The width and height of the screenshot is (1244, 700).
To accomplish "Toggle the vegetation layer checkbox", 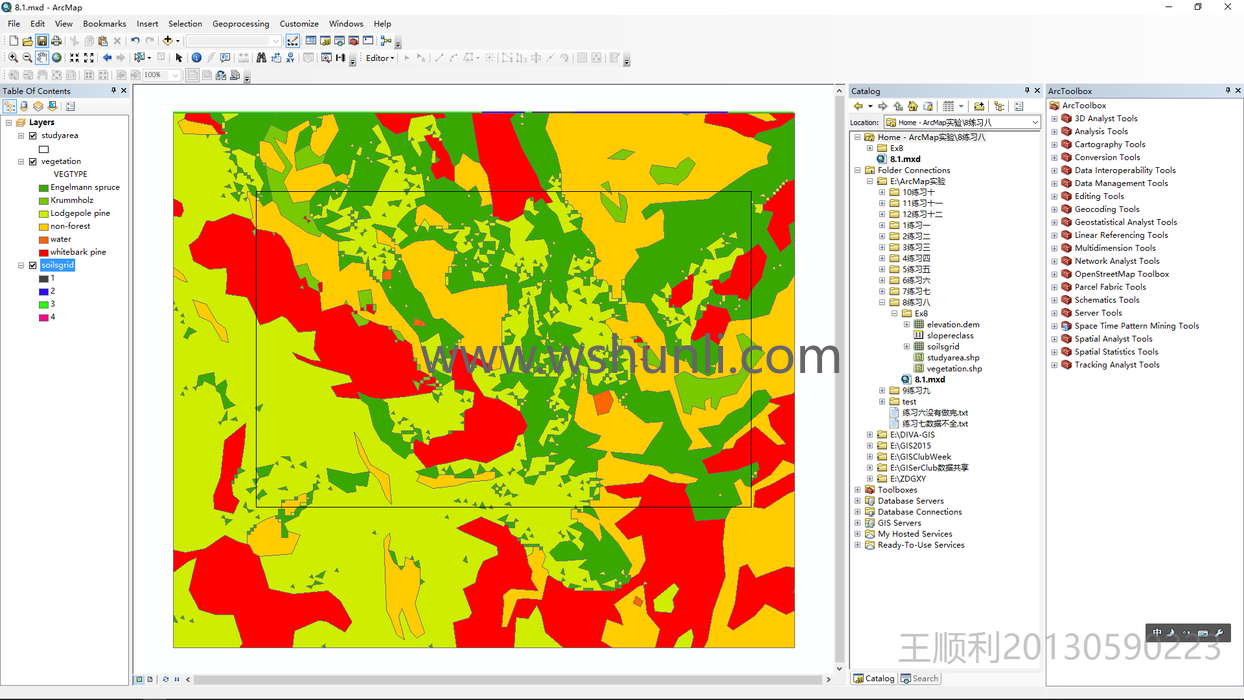I will (33, 162).
